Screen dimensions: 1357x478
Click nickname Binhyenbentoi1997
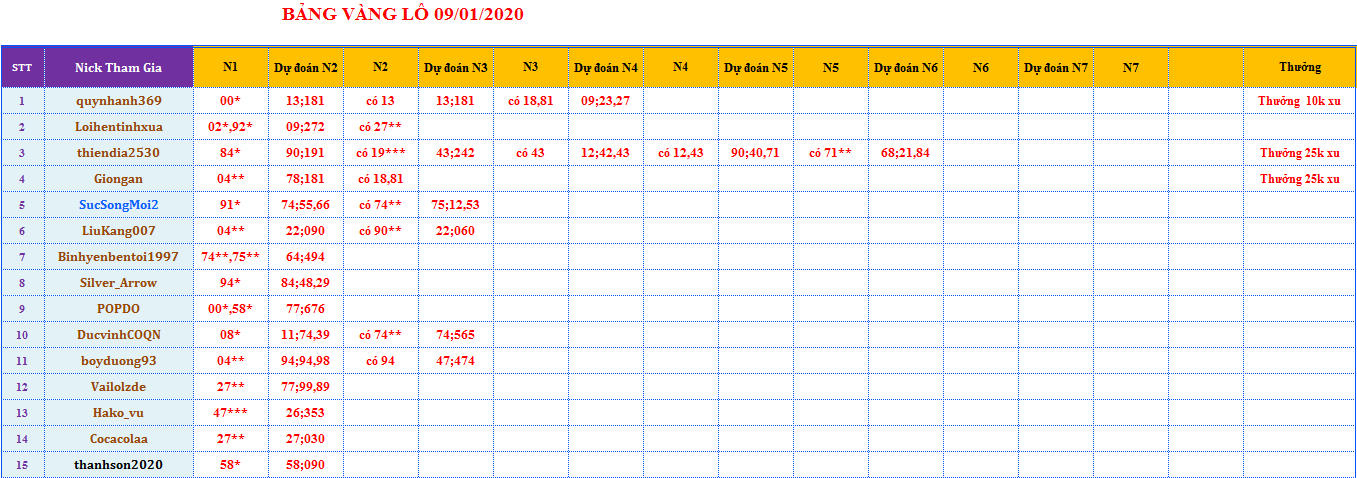[x=119, y=256]
